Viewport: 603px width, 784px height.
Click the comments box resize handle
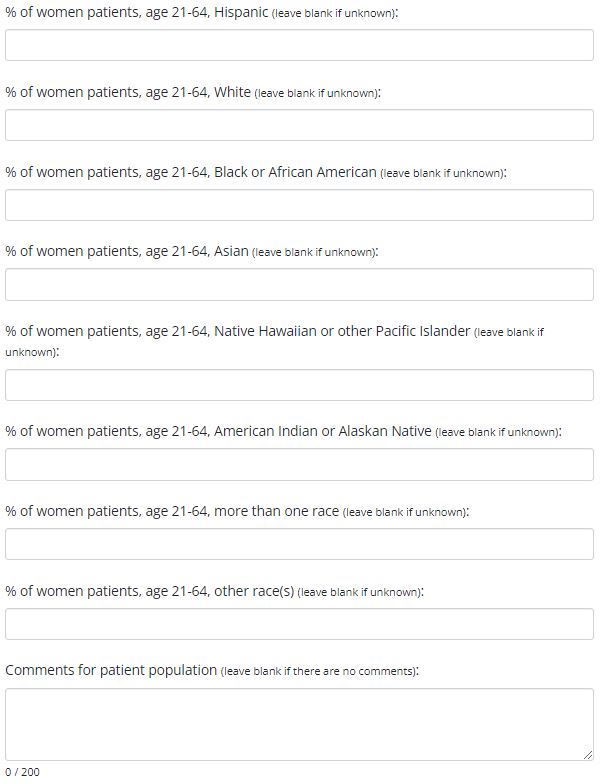[x=588, y=754]
